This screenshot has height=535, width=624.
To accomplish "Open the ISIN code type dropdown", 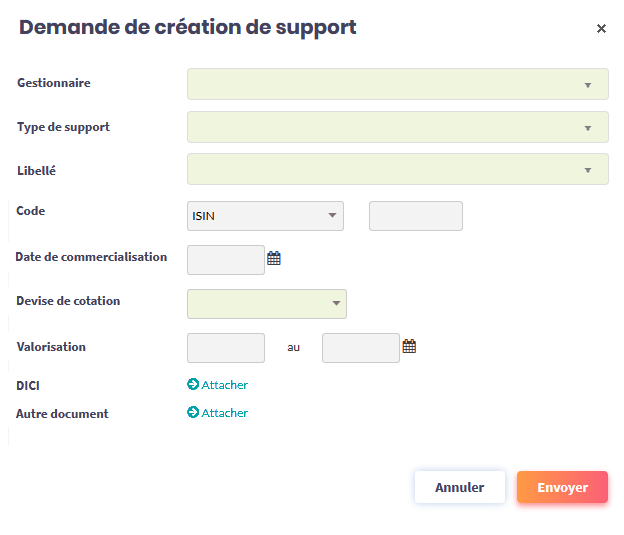I will click(x=265, y=216).
